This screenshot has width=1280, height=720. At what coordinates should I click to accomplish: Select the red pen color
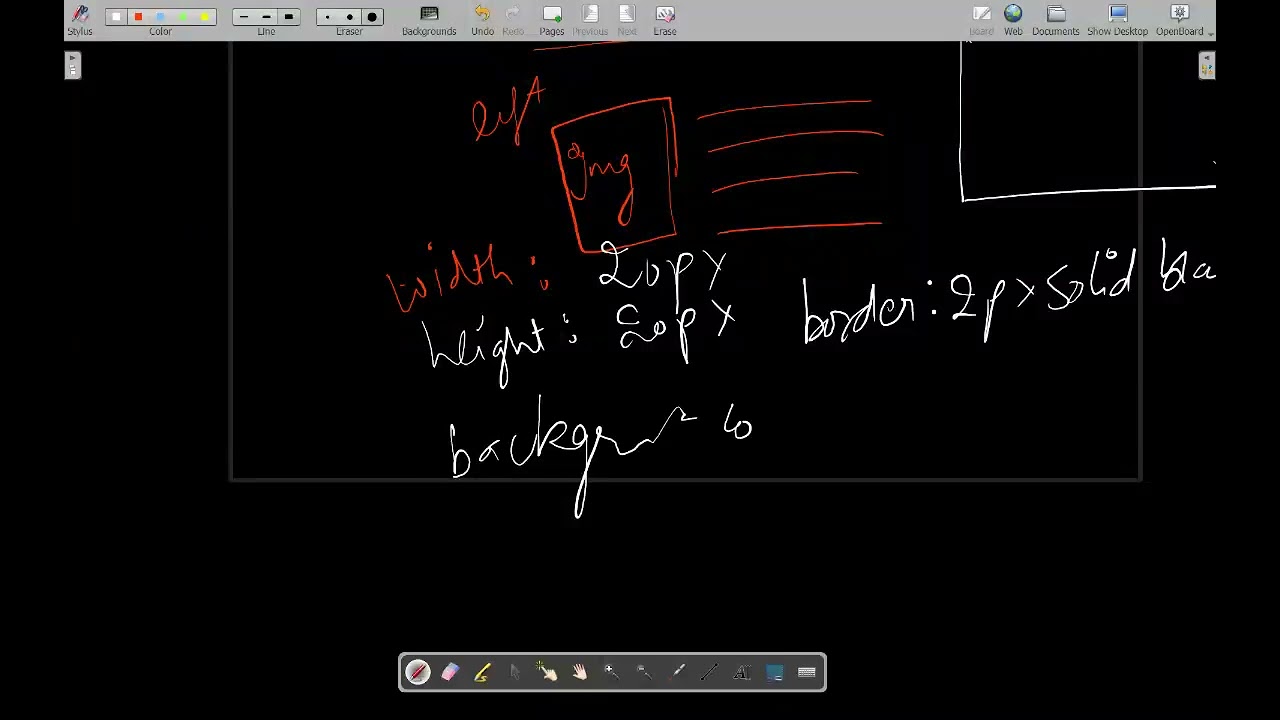pos(138,17)
